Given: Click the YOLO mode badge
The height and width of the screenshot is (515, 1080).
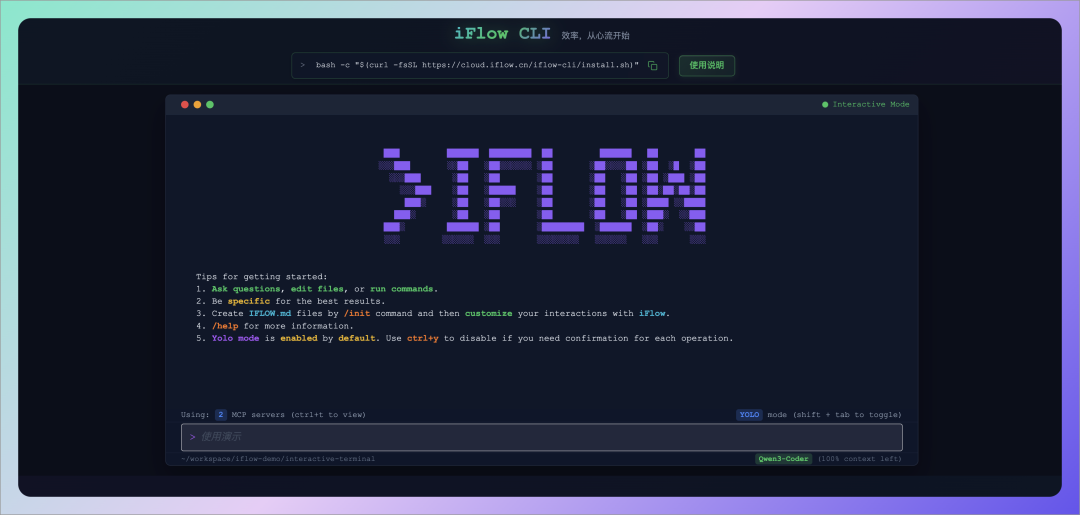Looking at the screenshot, I should point(749,415).
